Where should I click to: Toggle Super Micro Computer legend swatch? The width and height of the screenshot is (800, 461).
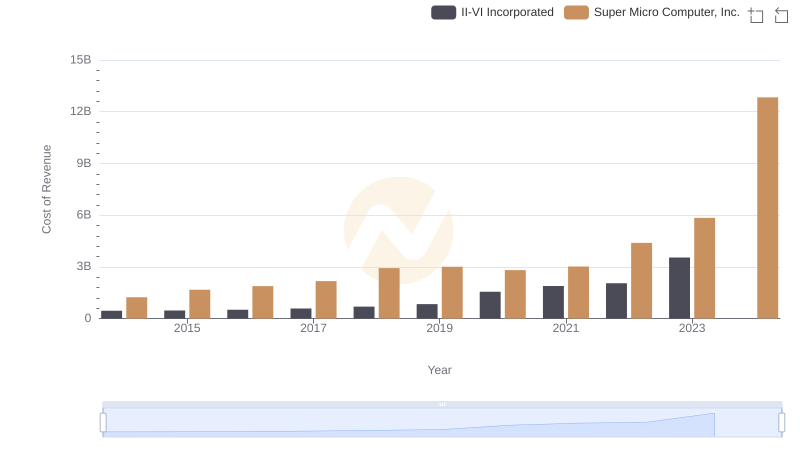(576, 12)
